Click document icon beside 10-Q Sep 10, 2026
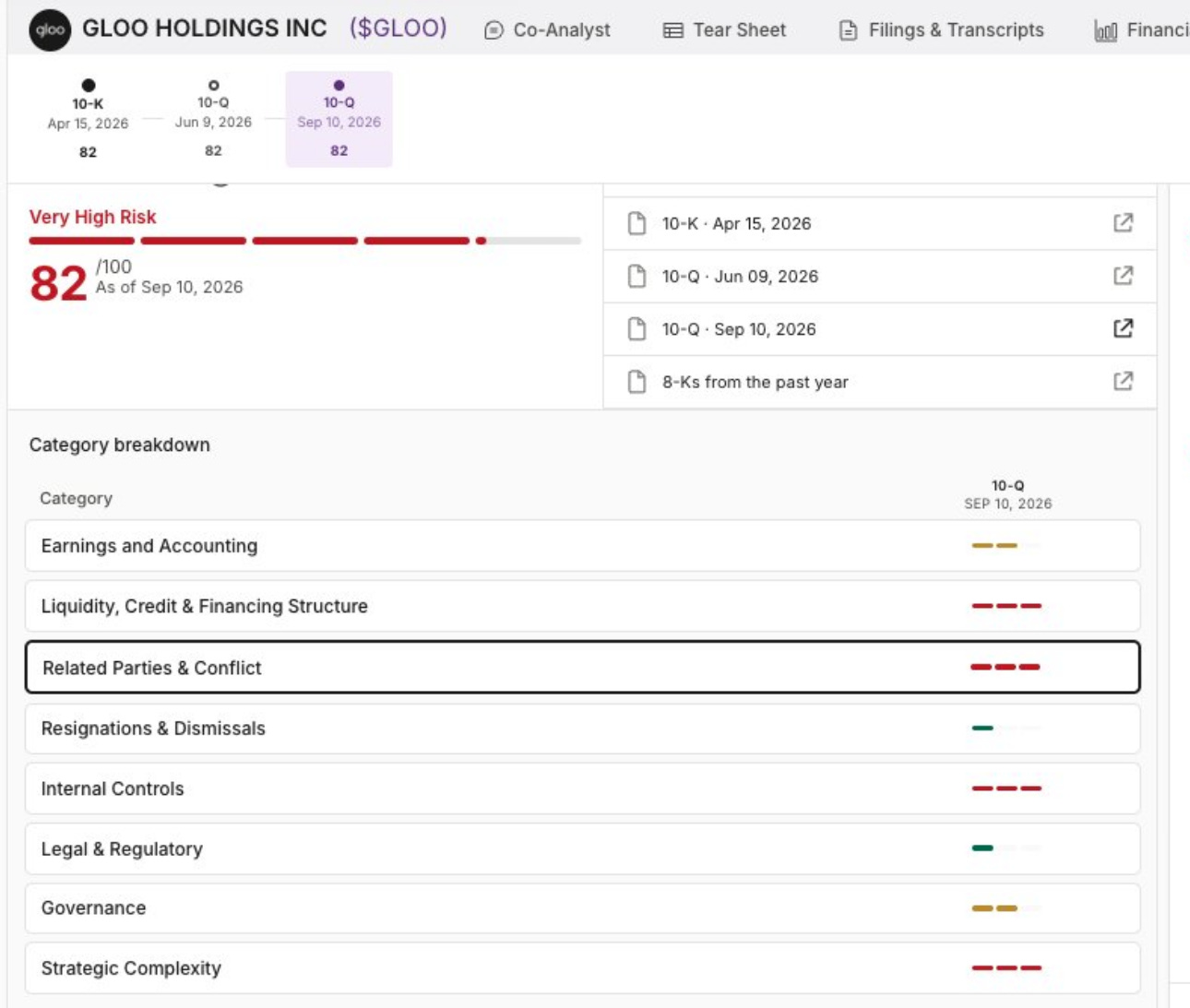The image size is (1190, 1008). (637, 328)
